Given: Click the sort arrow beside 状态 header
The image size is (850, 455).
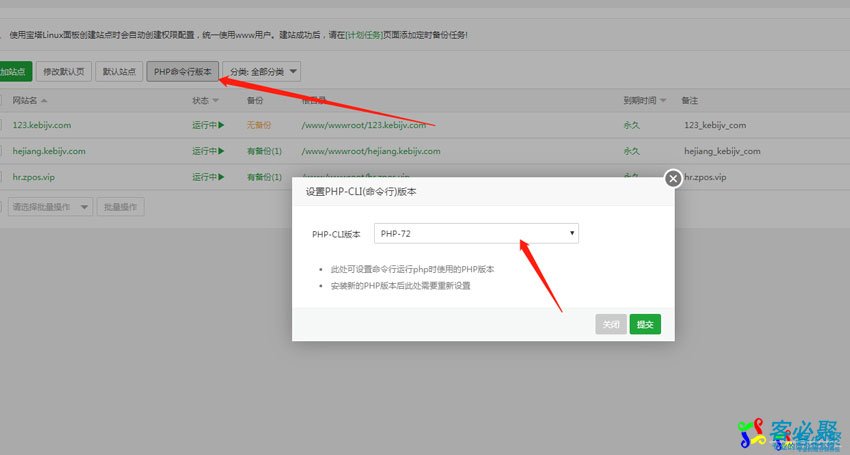Looking at the screenshot, I should [215, 101].
